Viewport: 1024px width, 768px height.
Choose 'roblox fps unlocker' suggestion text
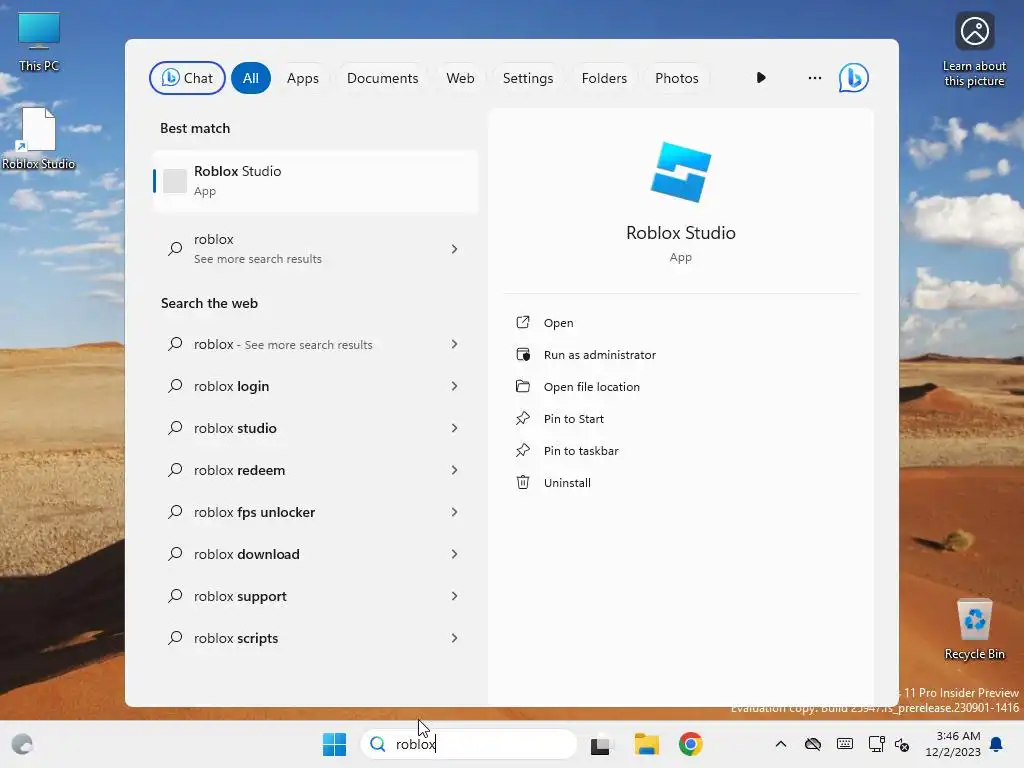point(254,512)
